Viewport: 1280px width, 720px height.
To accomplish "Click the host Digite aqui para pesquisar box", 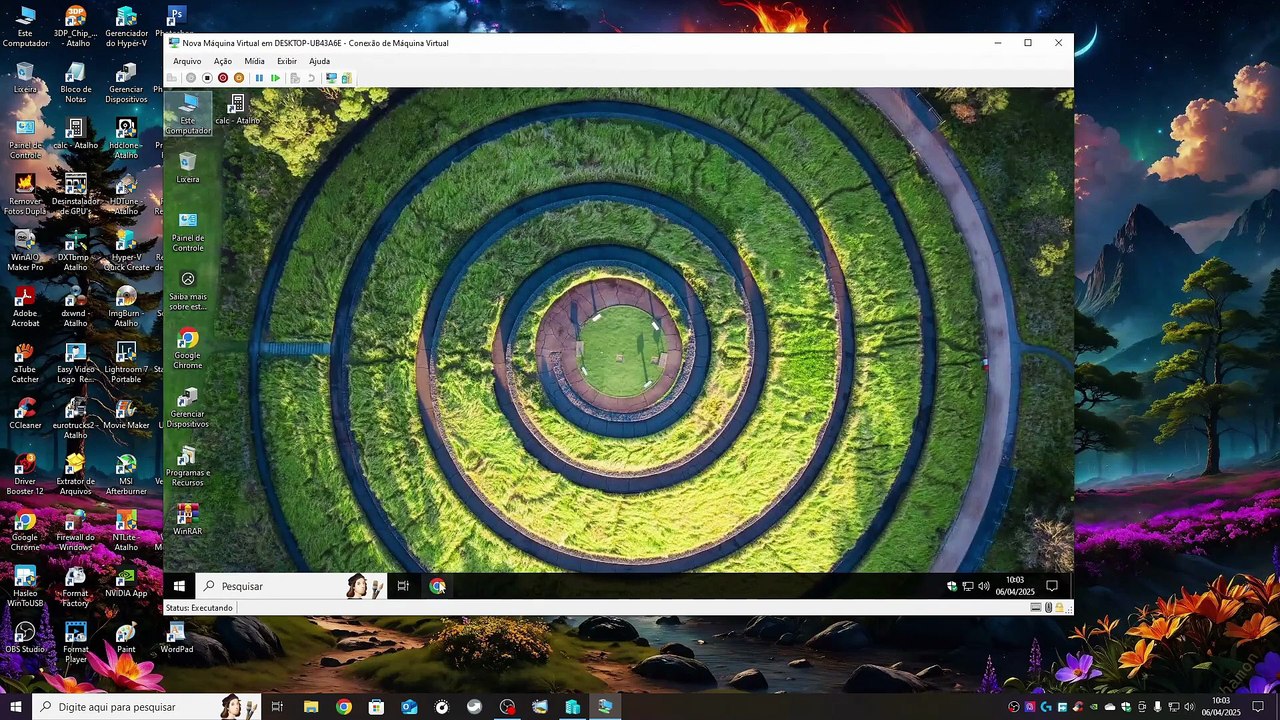I will click(146, 707).
